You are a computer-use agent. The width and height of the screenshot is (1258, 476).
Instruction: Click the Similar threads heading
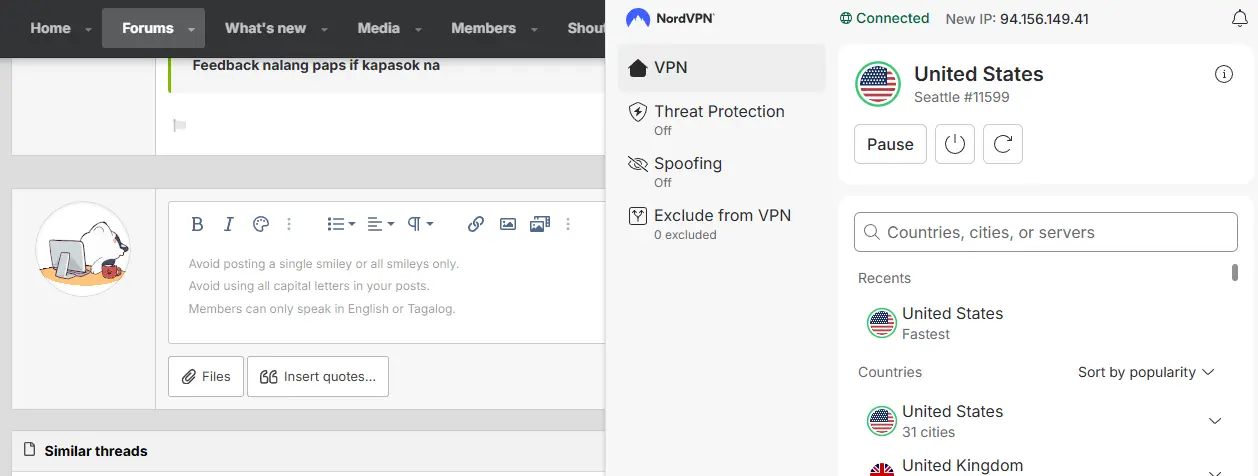click(x=96, y=451)
